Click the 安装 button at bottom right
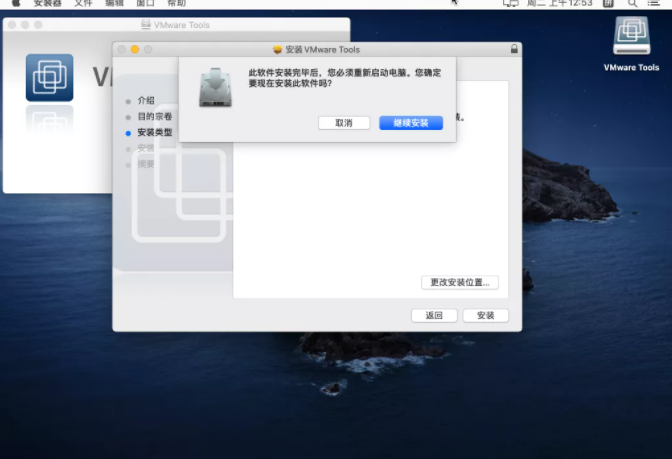 (485, 315)
